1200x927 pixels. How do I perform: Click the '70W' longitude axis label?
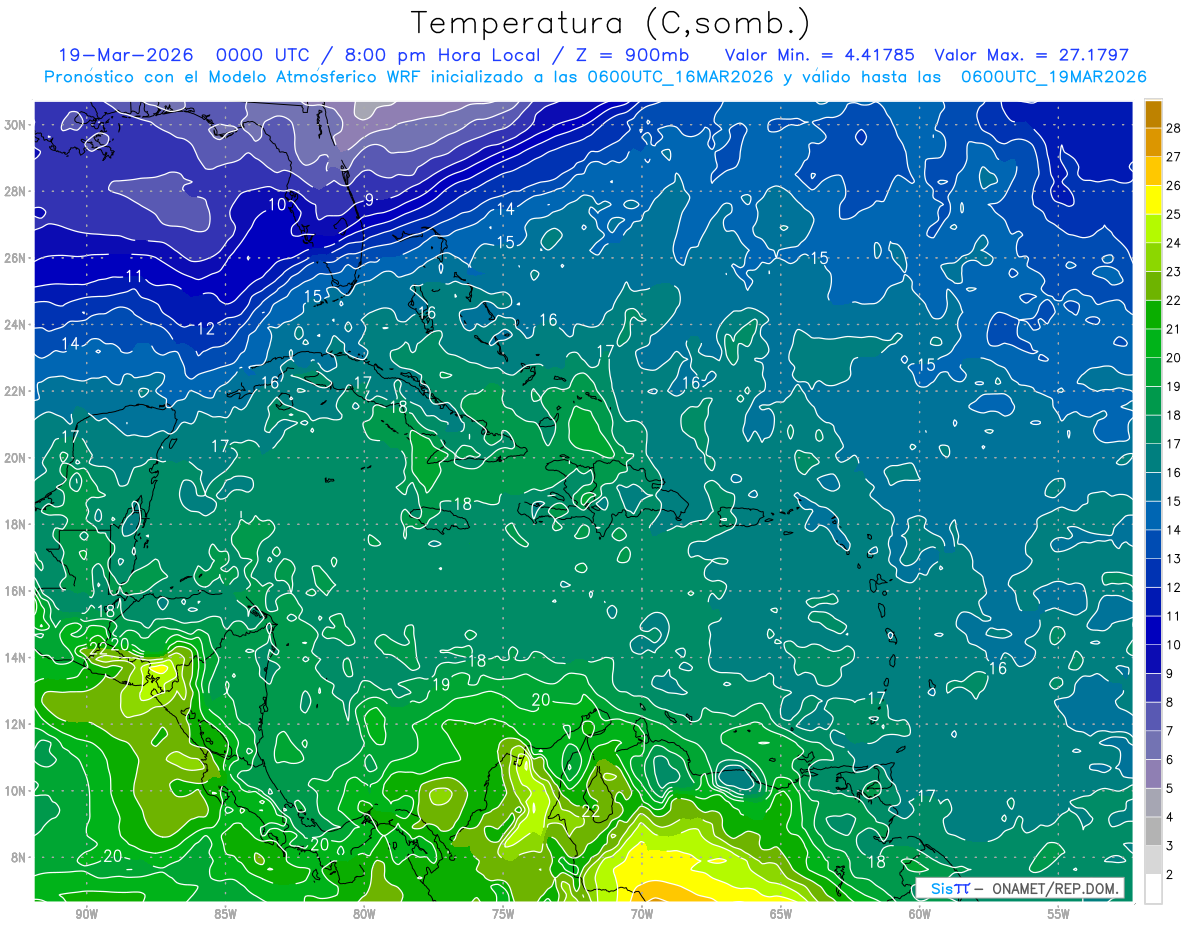642,914
